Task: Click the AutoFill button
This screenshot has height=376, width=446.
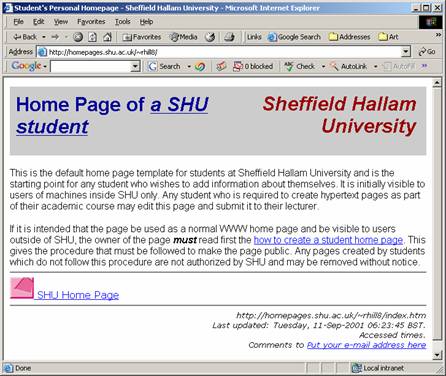Action: 399,66
